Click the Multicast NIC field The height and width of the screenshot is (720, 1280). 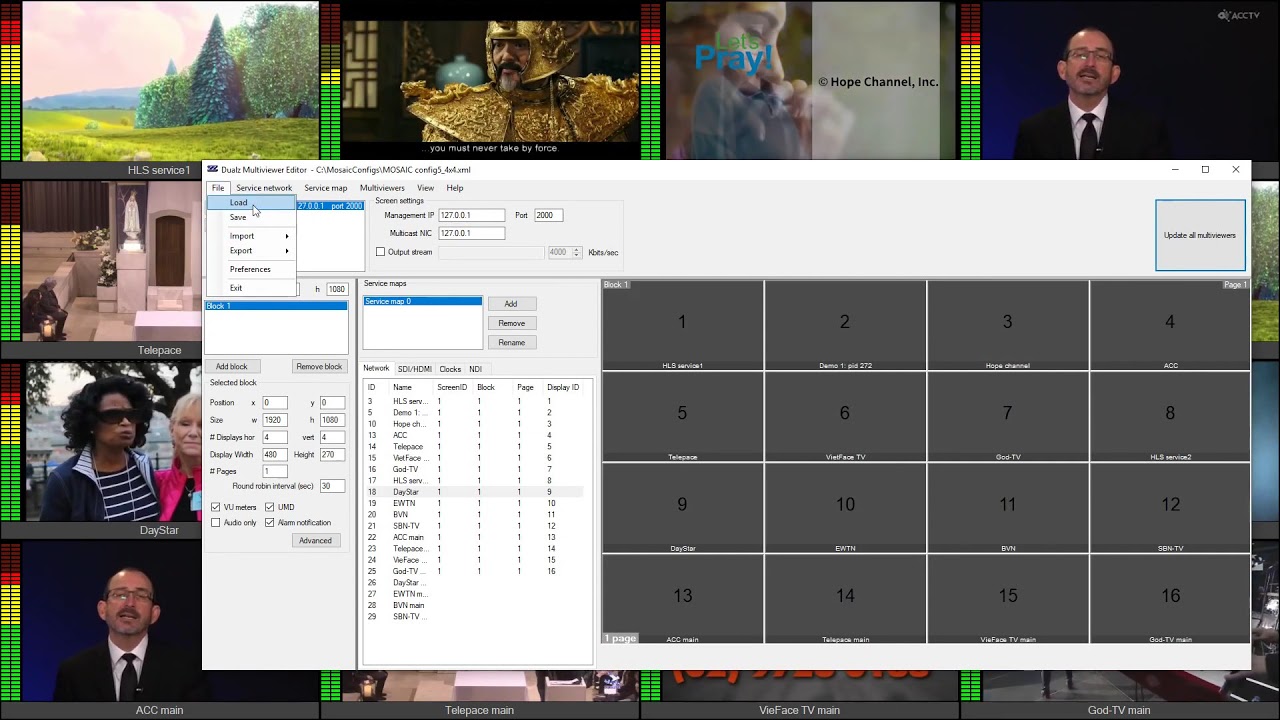click(471, 233)
